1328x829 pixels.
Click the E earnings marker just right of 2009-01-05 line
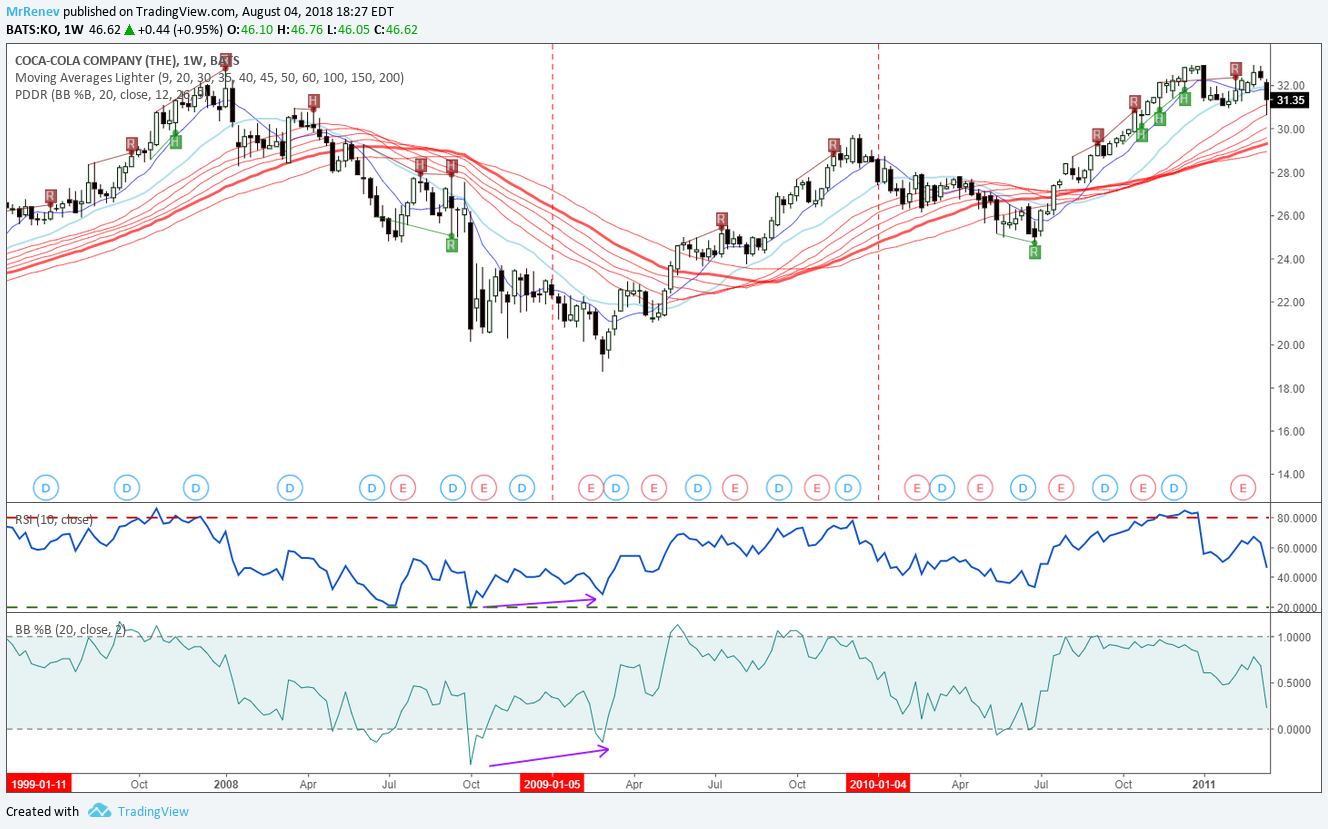click(591, 488)
